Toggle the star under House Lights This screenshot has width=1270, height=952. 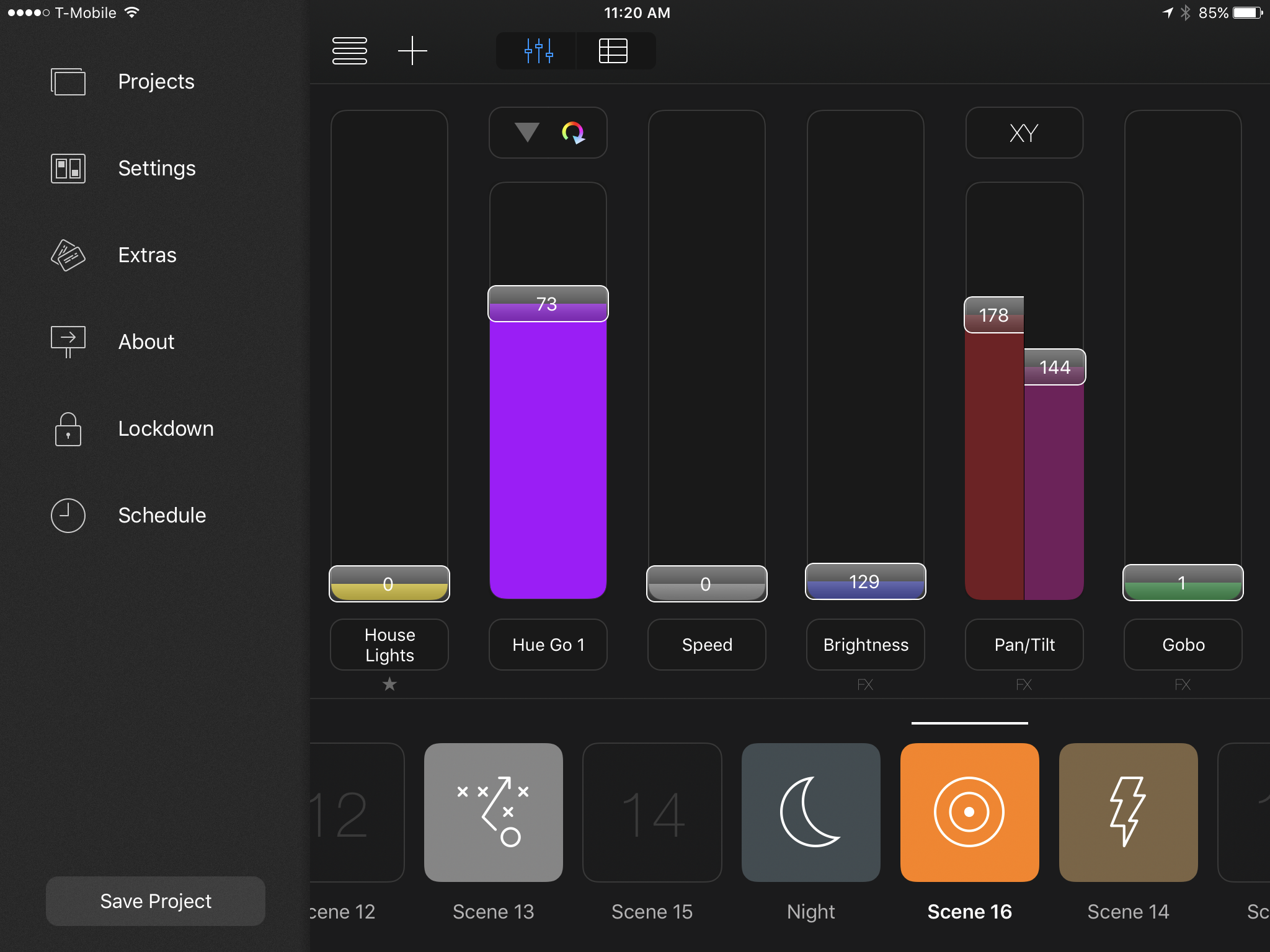pos(389,684)
